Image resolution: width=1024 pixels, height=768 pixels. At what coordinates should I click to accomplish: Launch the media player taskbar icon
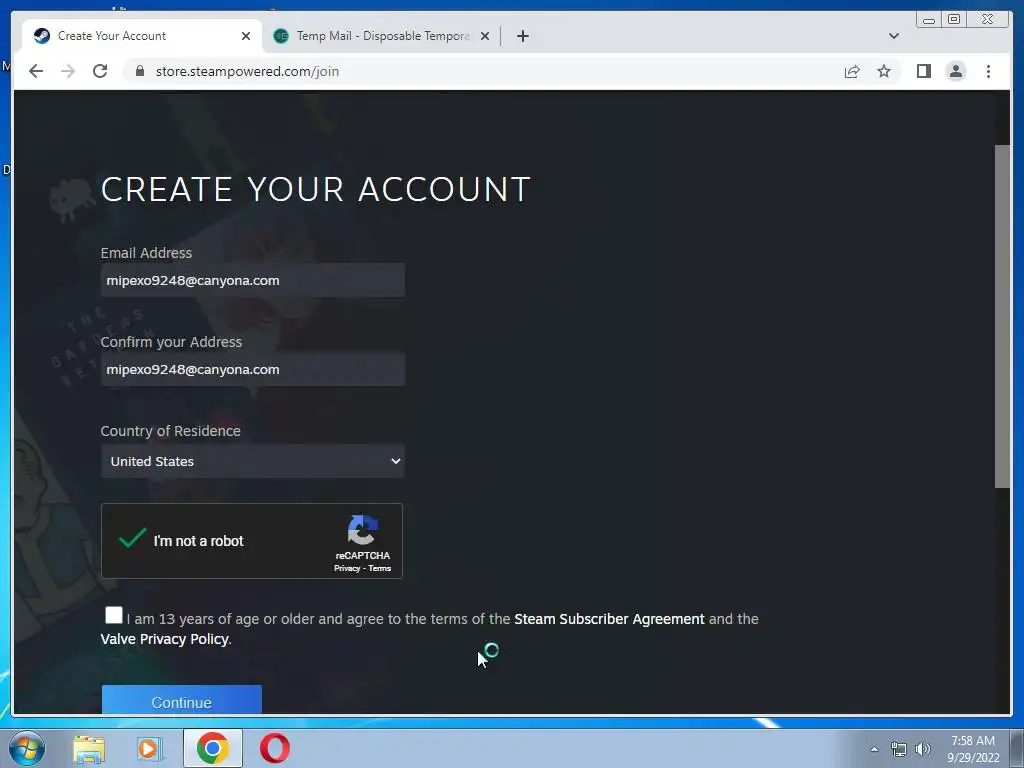tap(149, 748)
